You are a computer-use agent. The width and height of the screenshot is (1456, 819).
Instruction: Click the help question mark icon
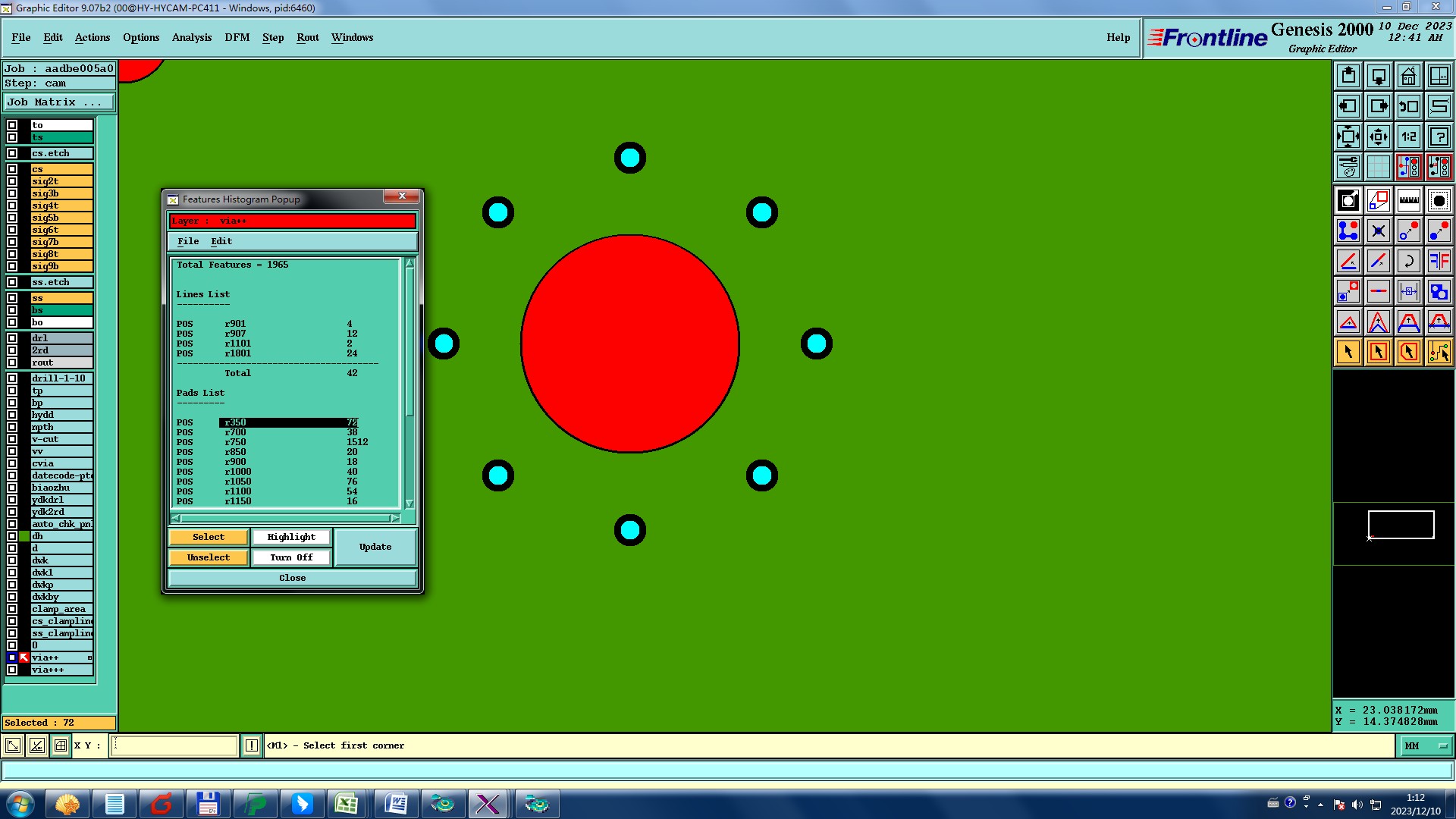pos(1439,136)
